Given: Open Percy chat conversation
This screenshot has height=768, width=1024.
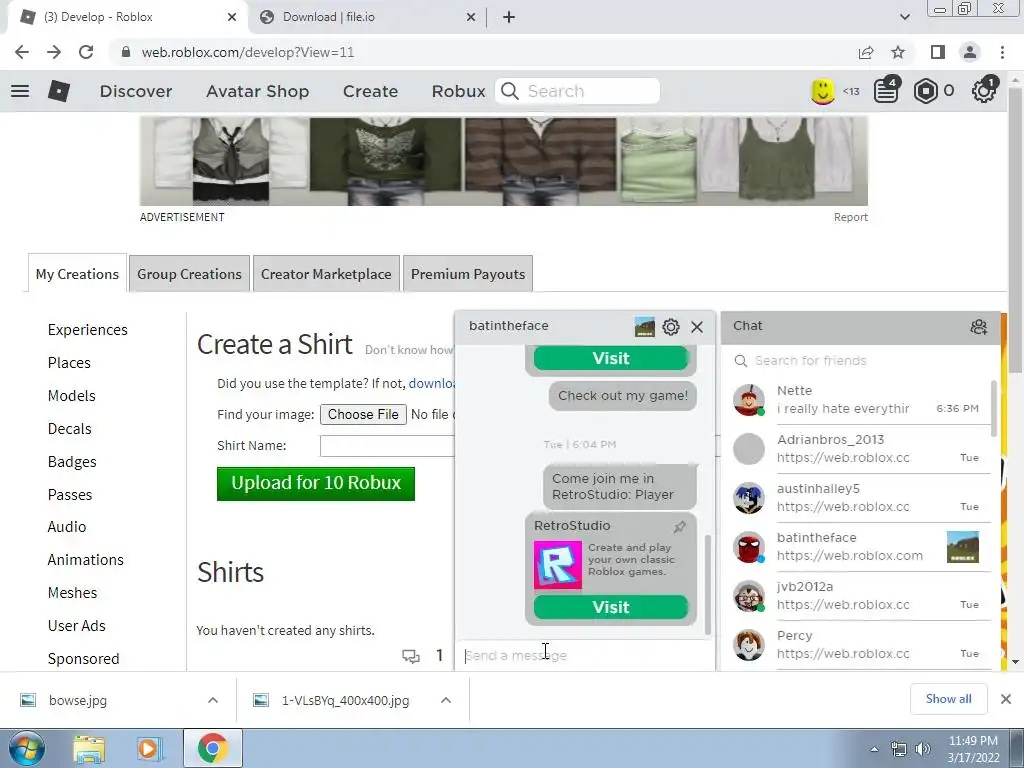Looking at the screenshot, I should coord(859,645).
